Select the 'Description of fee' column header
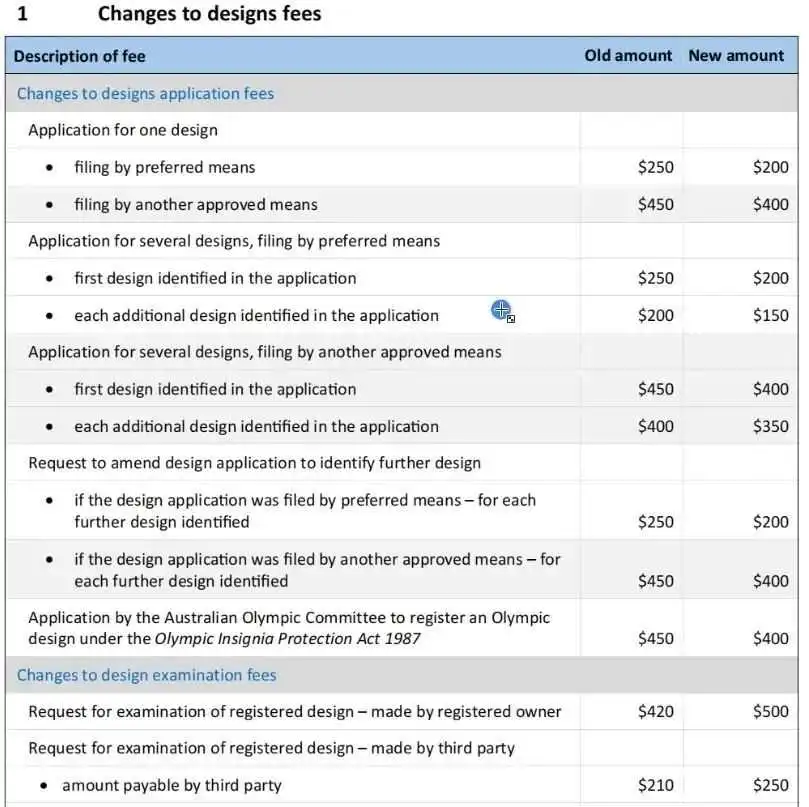Viewport: 809px width, 807px height. [79, 56]
